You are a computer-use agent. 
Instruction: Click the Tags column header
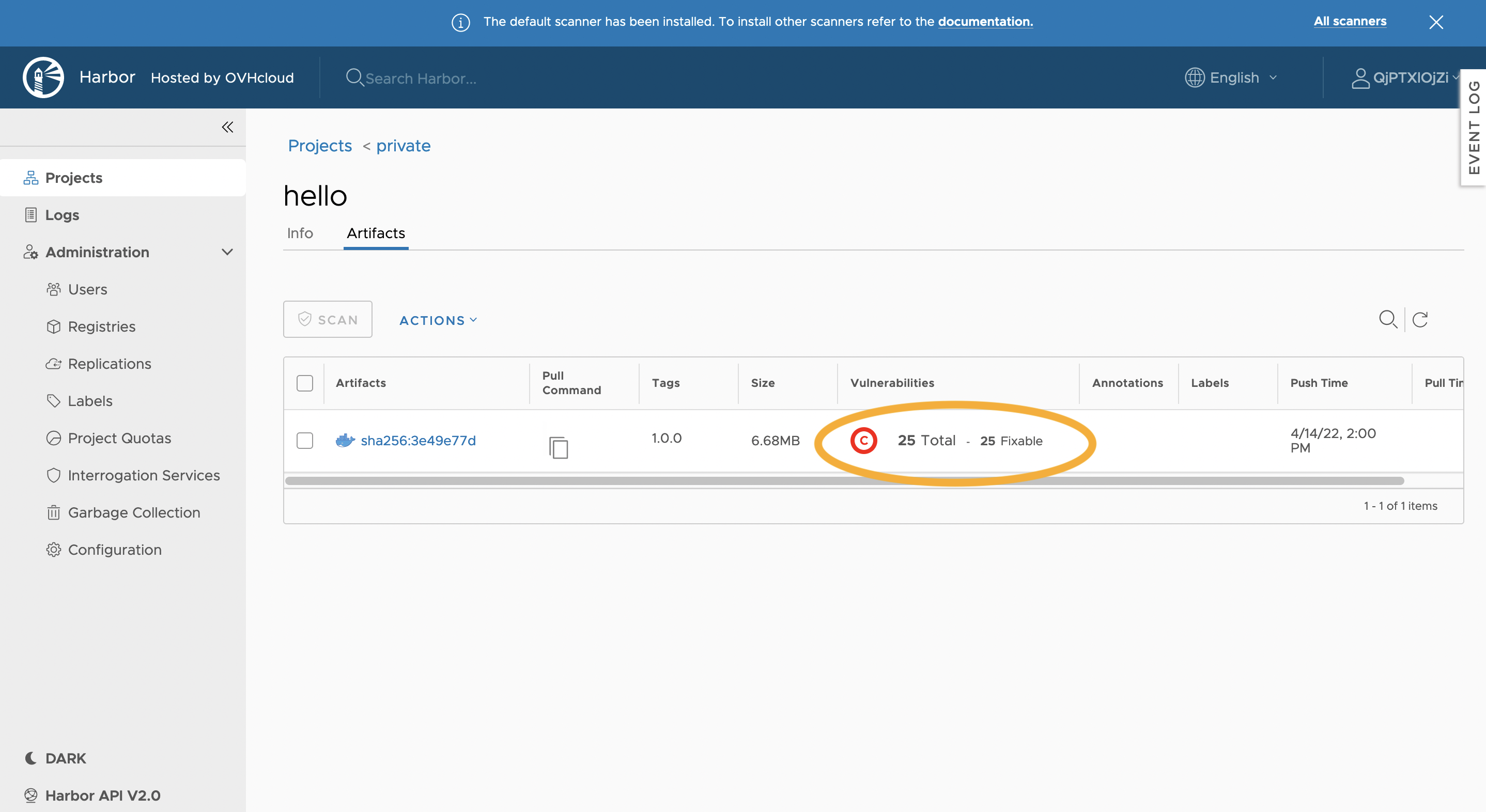click(x=665, y=383)
